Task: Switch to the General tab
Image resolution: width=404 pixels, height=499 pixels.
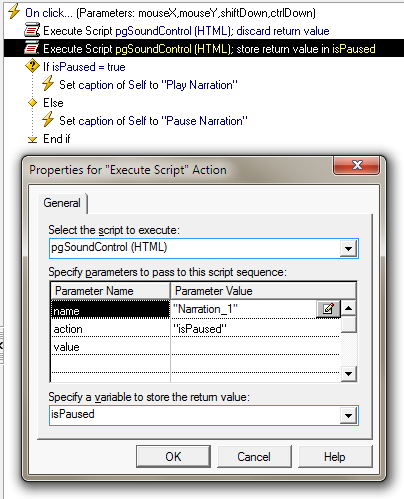Action: pyautogui.click(x=62, y=203)
